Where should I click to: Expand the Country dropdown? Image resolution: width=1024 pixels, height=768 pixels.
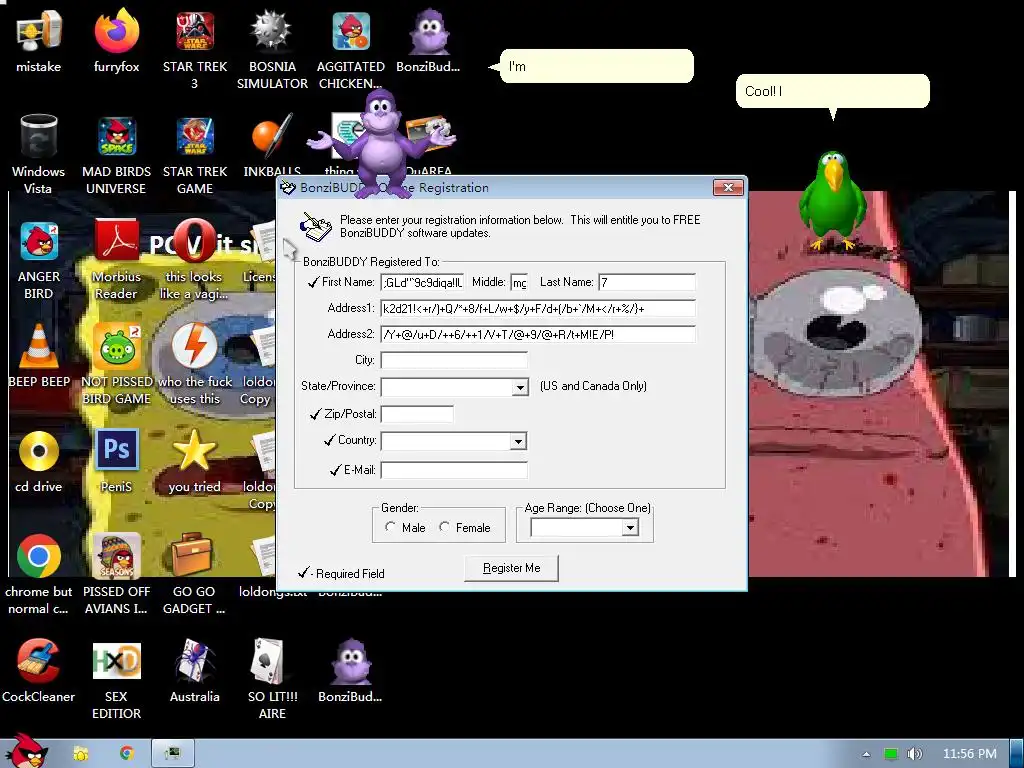point(518,441)
